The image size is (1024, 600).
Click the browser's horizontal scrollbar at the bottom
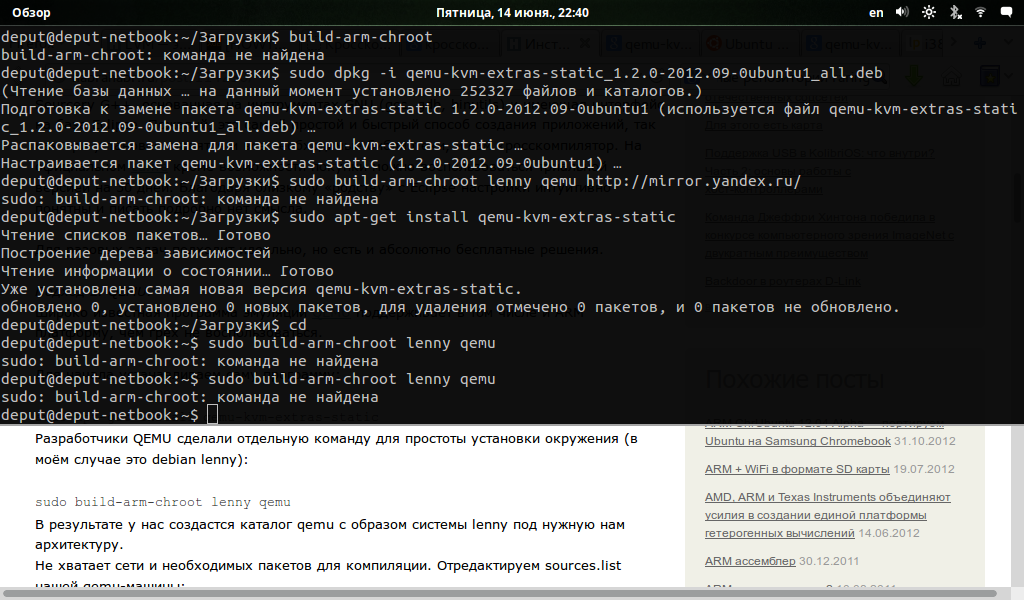[498, 594]
